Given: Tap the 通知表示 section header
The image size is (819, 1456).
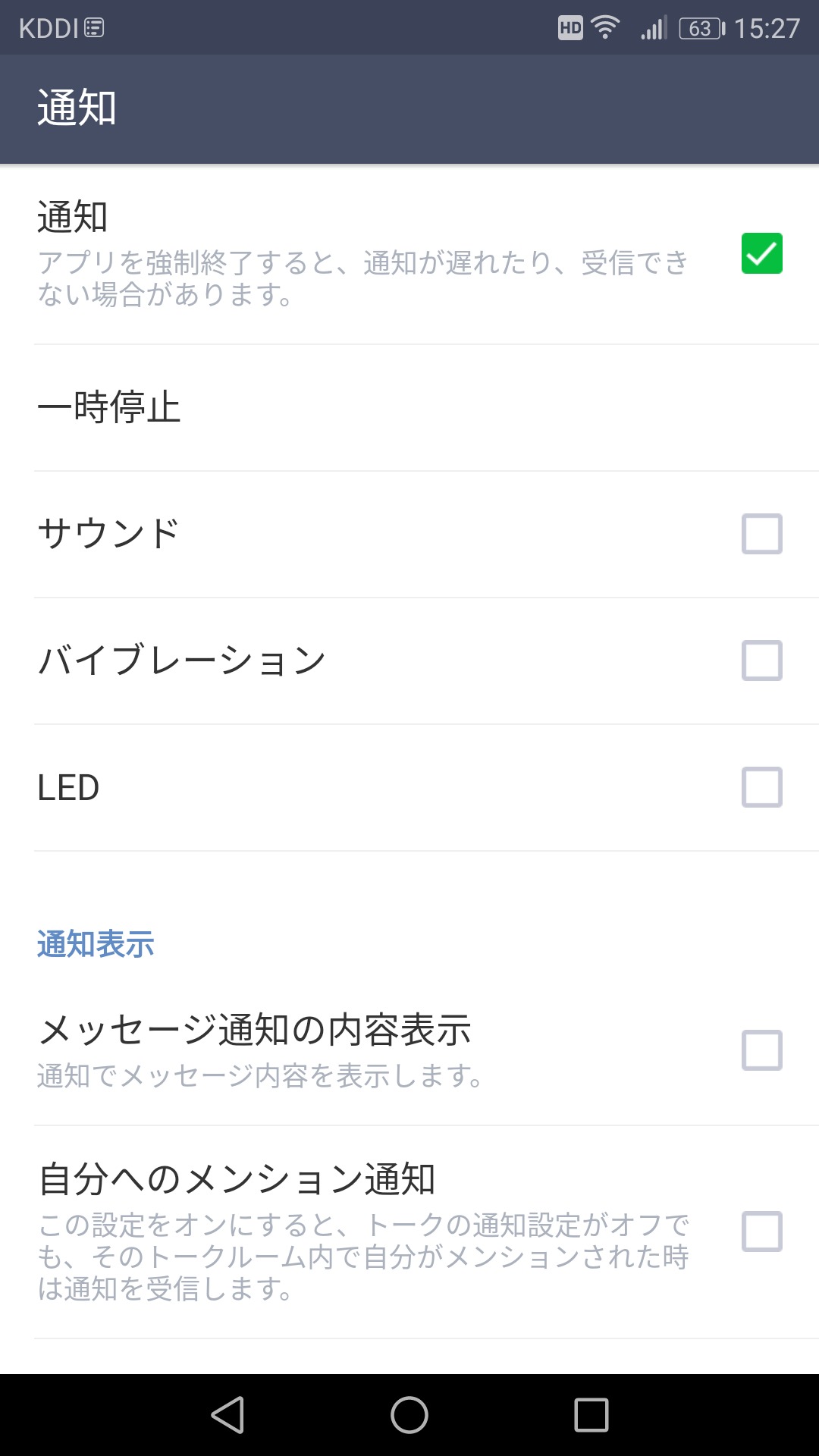Looking at the screenshot, I should [96, 945].
